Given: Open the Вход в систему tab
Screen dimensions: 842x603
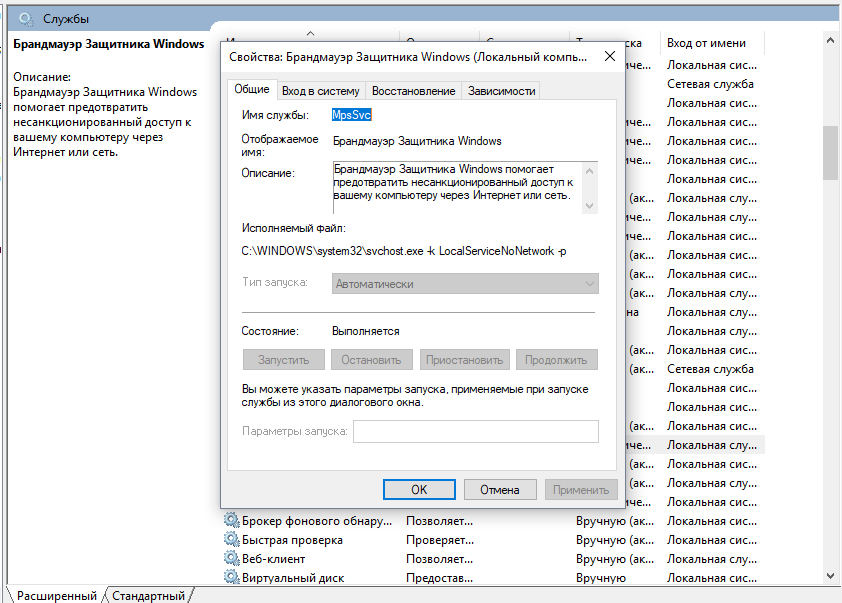Looking at the screenshot, I should click(x=321, y=91).
